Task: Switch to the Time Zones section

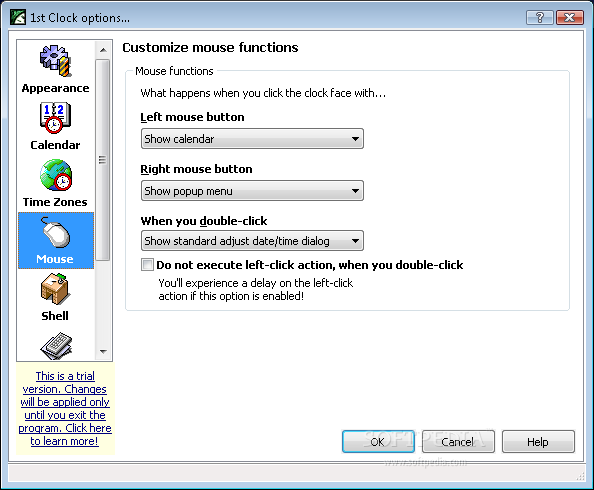Action: [56, 183]
